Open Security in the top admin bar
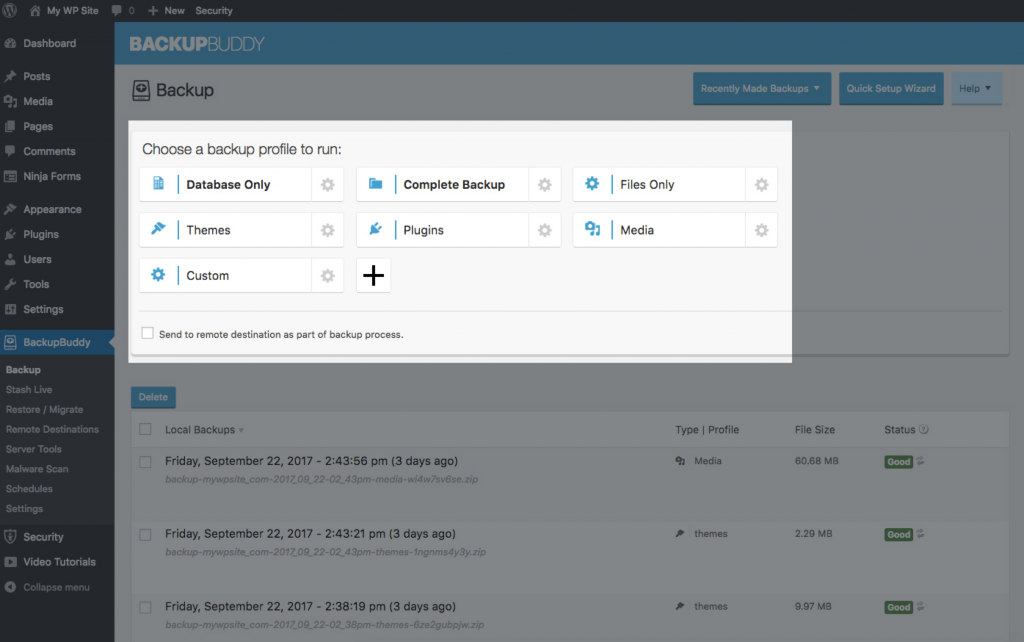1024x642 pixels. click(214, 10)
